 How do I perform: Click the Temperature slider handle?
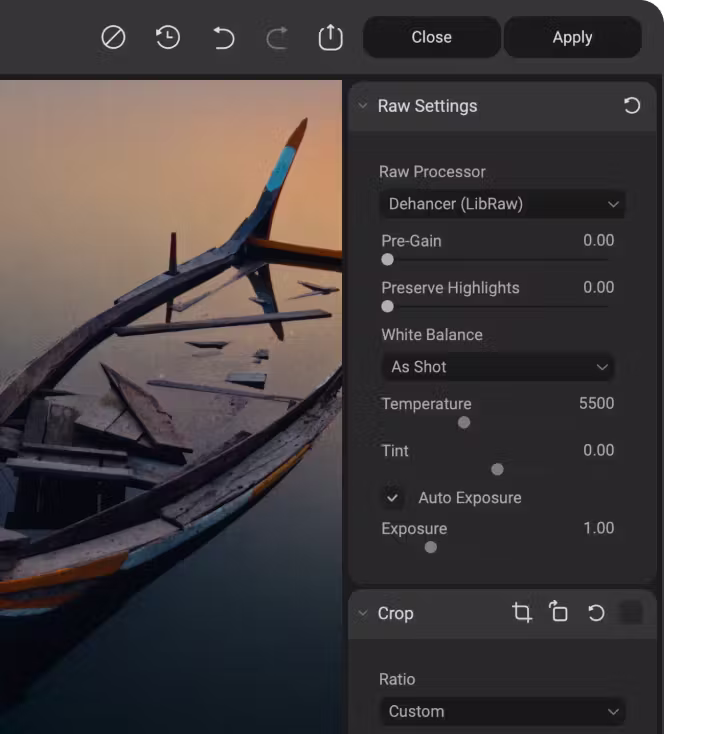coord(464,423)
